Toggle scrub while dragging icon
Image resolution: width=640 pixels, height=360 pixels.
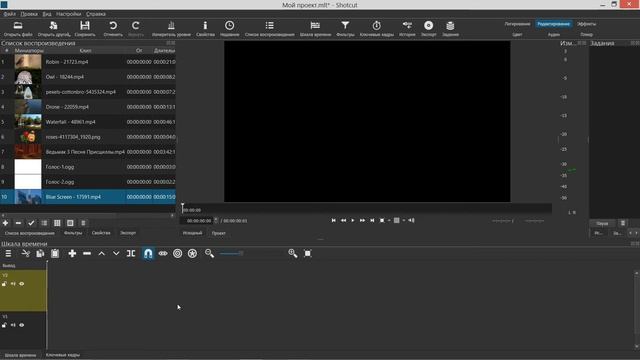coord(163,253)
